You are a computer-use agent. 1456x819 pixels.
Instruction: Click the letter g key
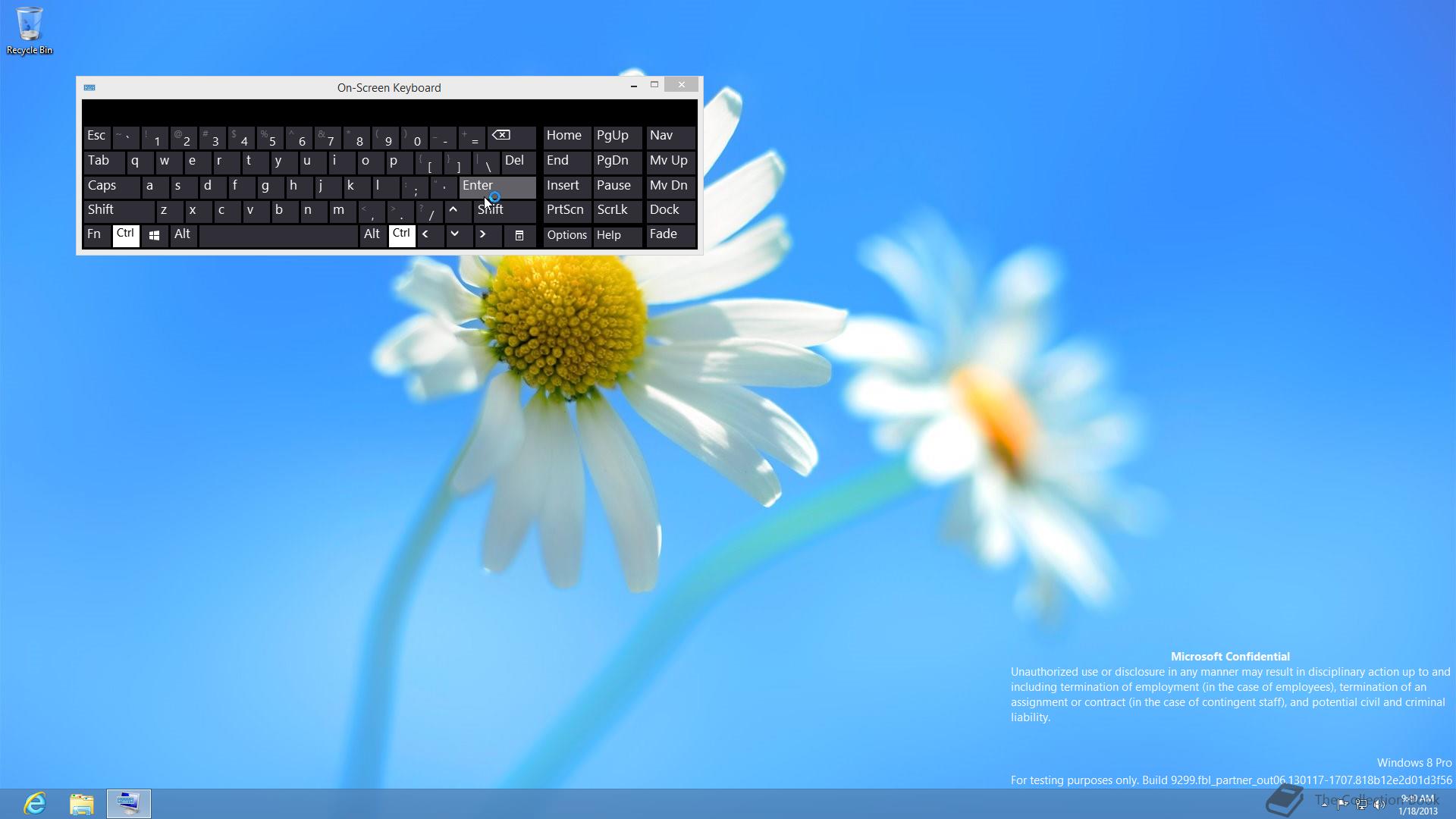click(x=269, y=187)
